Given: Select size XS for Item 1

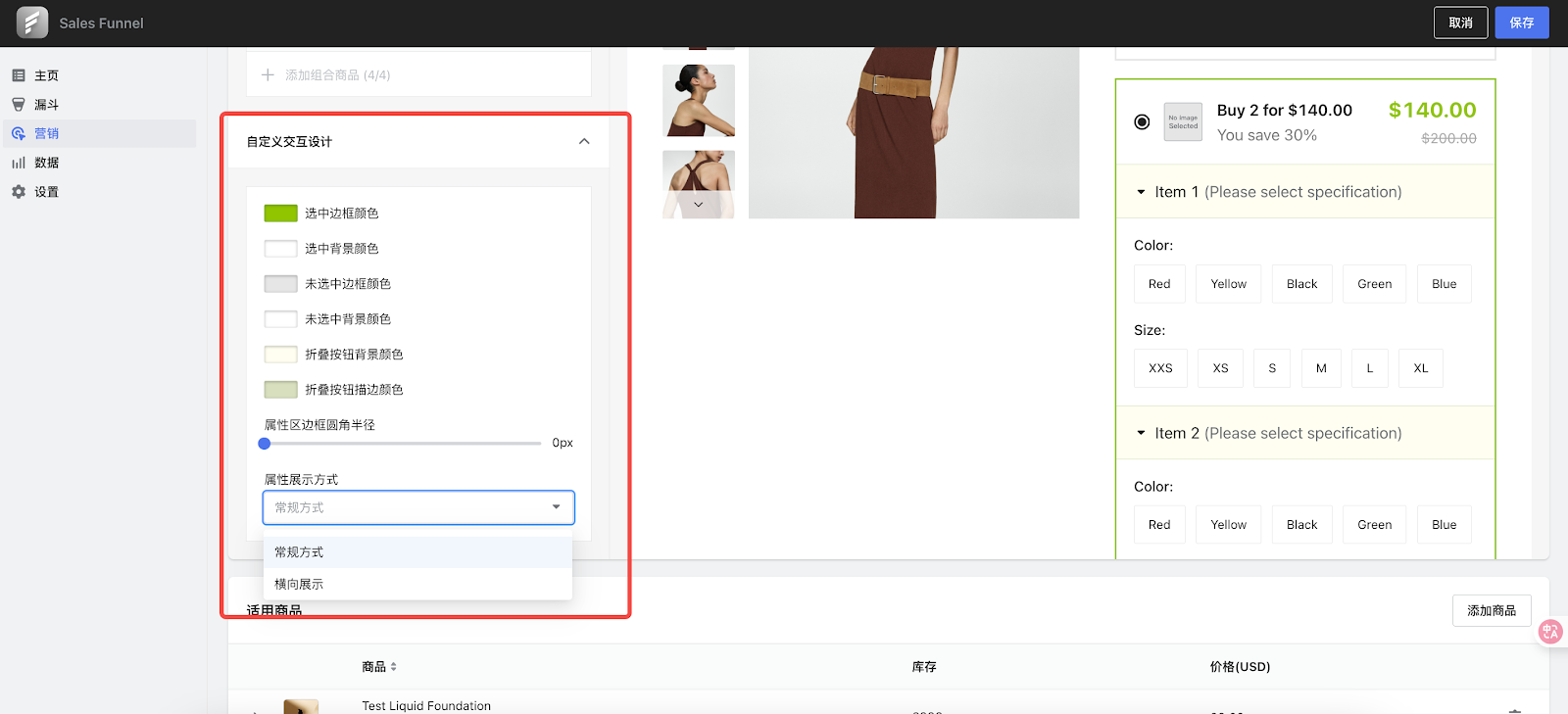Looking at the screenshot, I should pos(1220,368).
